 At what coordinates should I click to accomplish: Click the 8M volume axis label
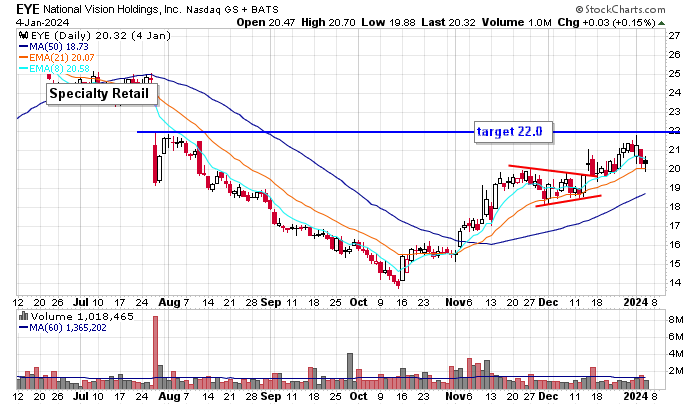click(675, 320)
